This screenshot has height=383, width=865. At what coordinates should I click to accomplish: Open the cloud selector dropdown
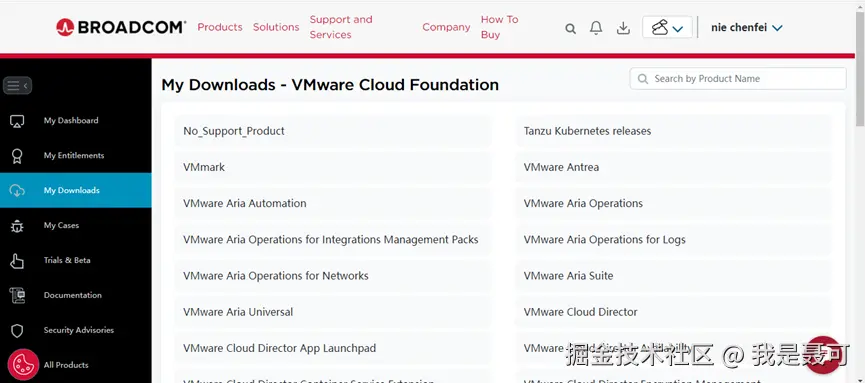point(667,27)
